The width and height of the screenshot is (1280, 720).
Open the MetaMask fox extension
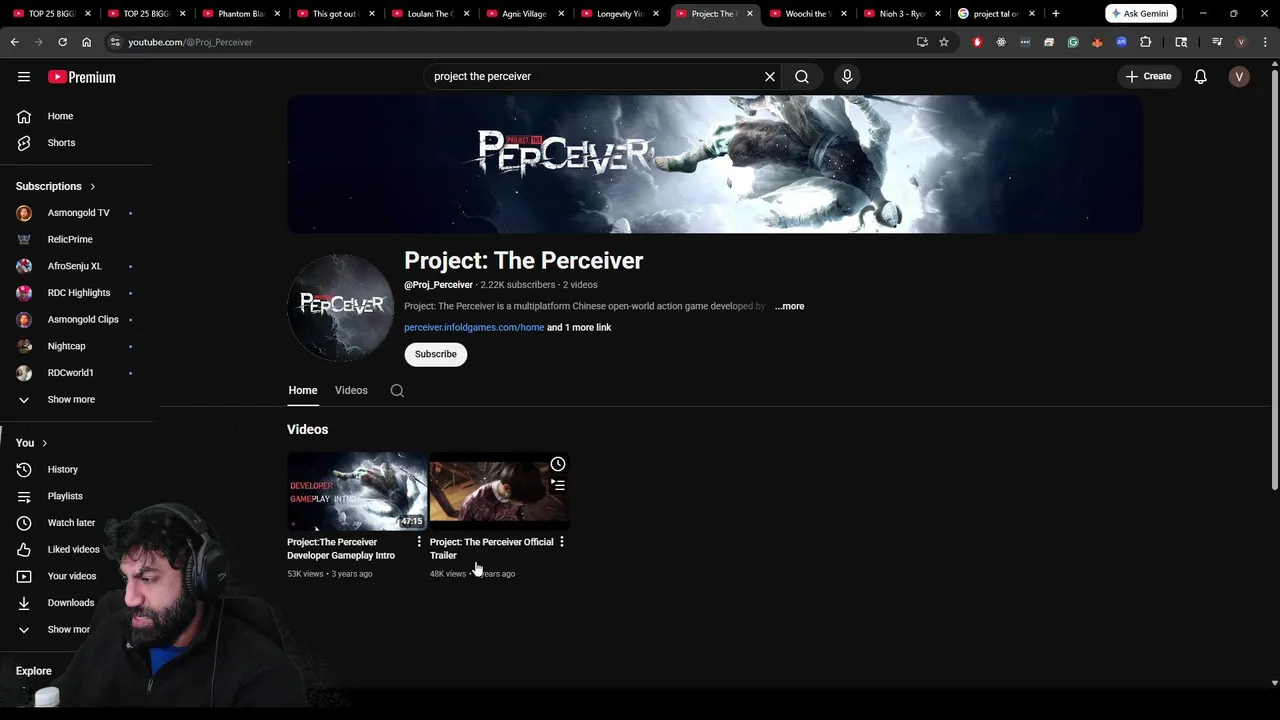click(x=1097, y=42)
